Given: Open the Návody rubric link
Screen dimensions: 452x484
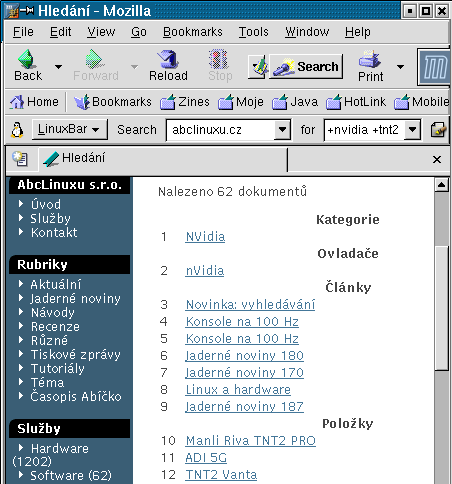Looking at the screenshot, I should pyautogui.click(x=53, y=312).
